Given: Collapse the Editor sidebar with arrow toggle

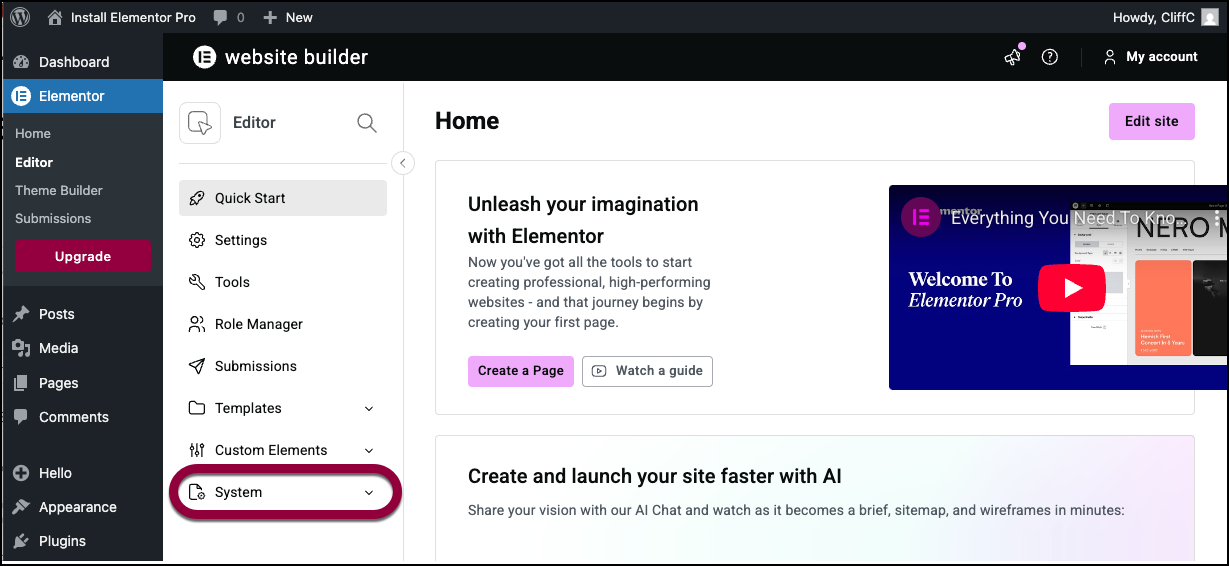Looking at the screenshot, I should (x=403, y=163).
